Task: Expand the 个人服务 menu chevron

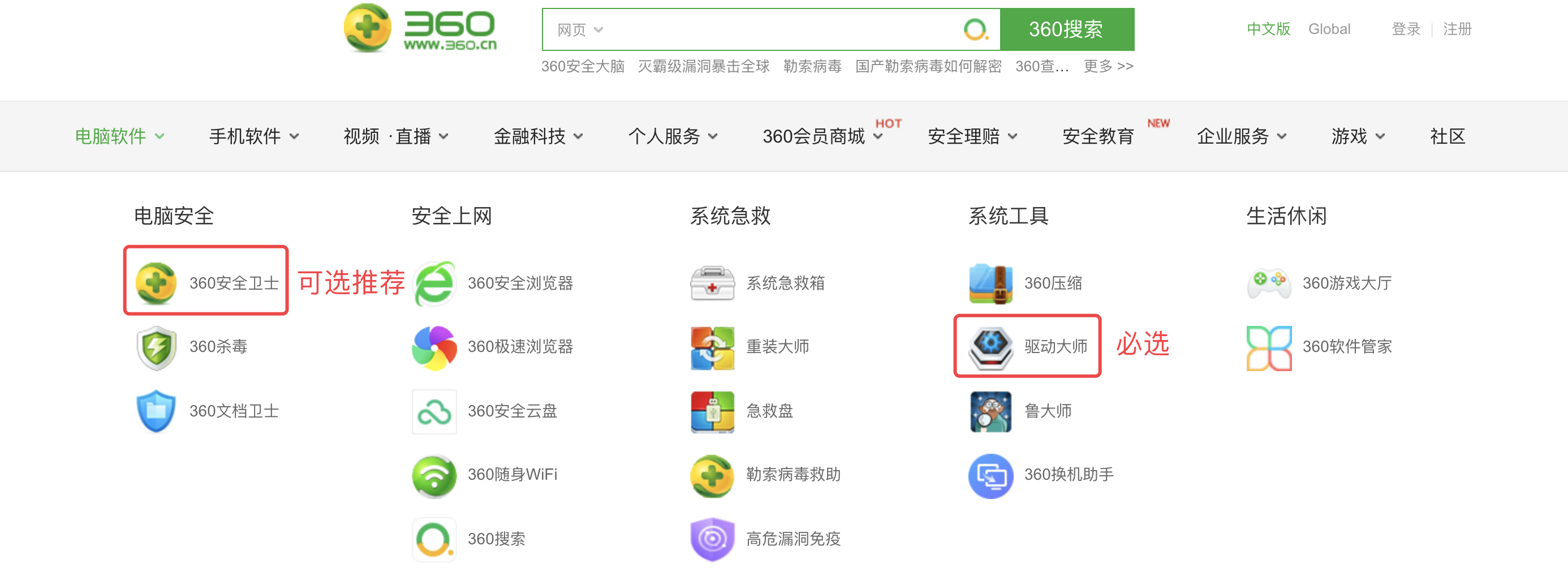Action: (x=713, y=136)
